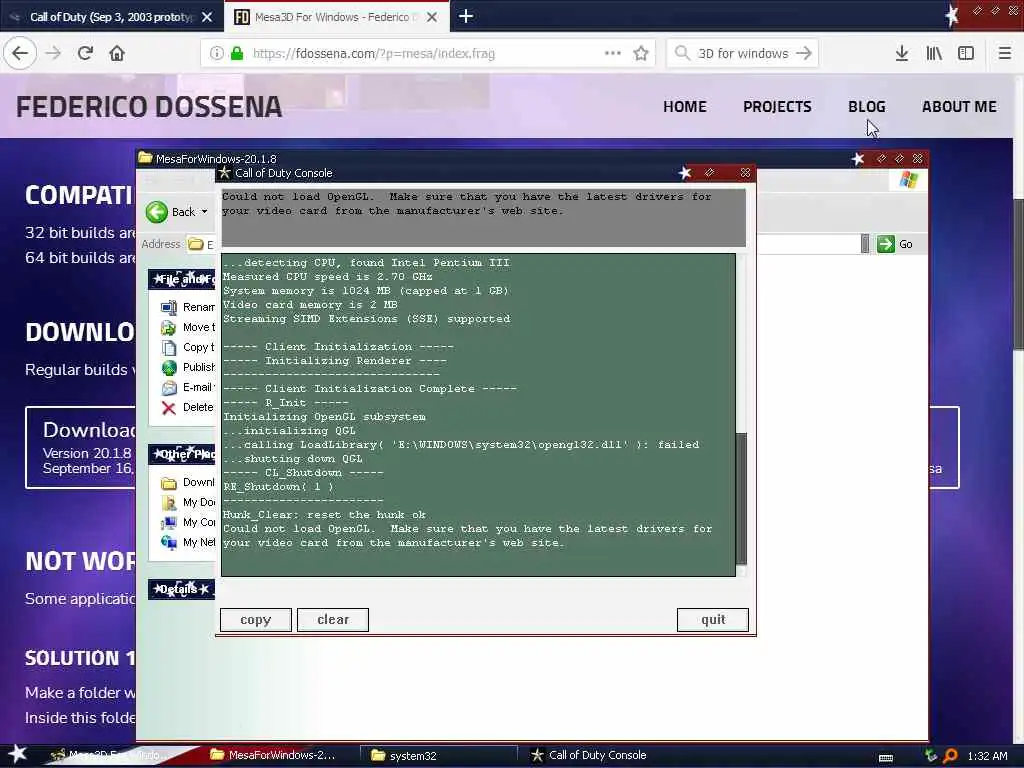
Task: Toggle Firefox sidebar view
Action: click(x=966, y=54)
